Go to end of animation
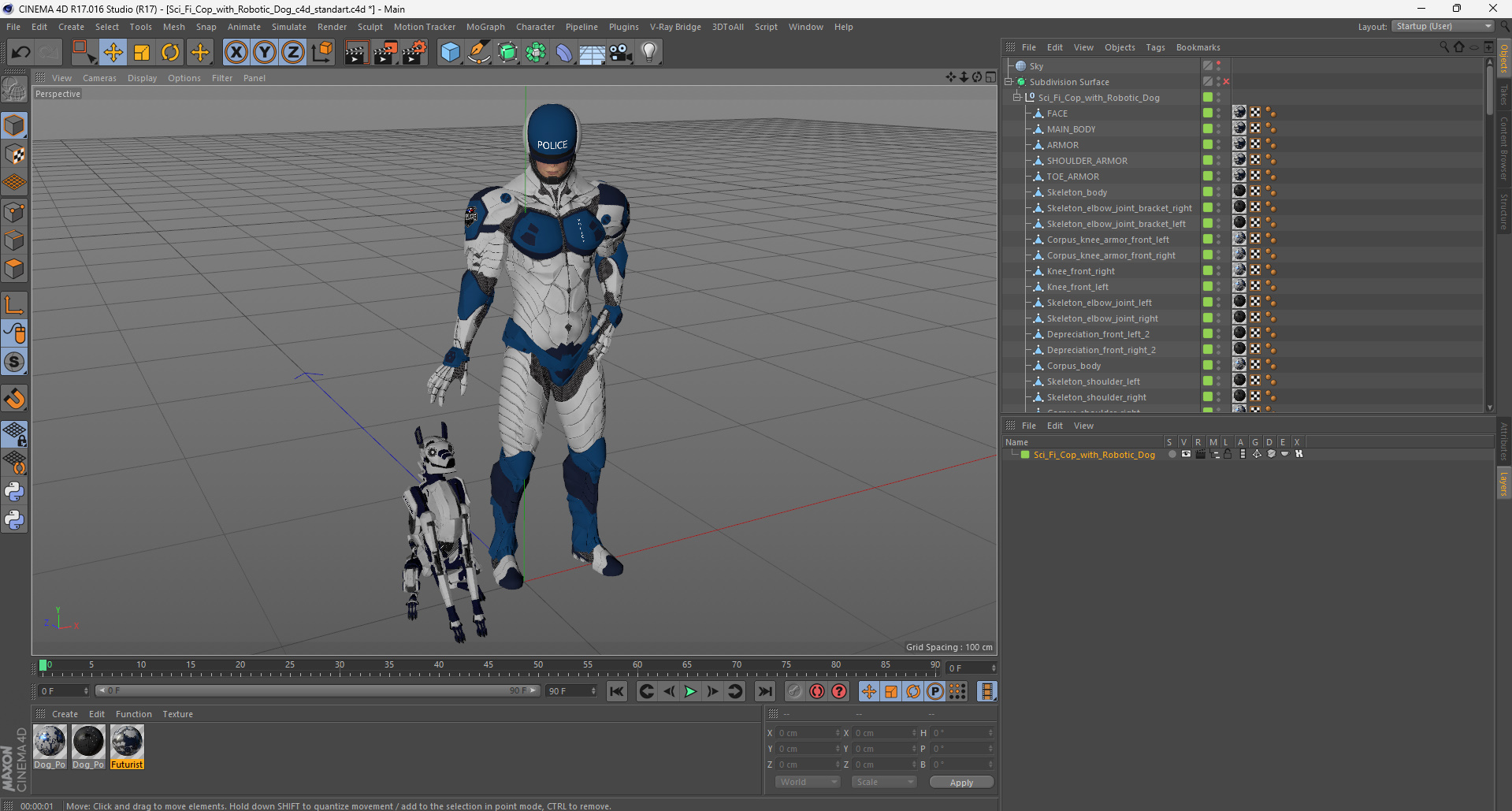 click(764, 691)
